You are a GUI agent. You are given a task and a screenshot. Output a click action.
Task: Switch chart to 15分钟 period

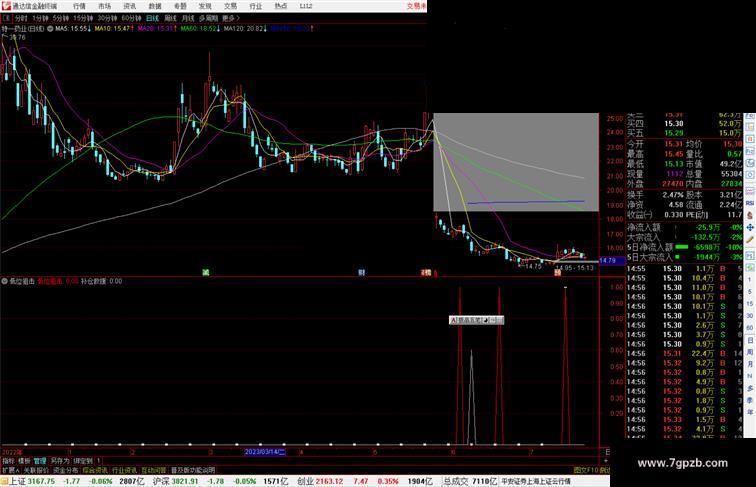click(83, 18)
